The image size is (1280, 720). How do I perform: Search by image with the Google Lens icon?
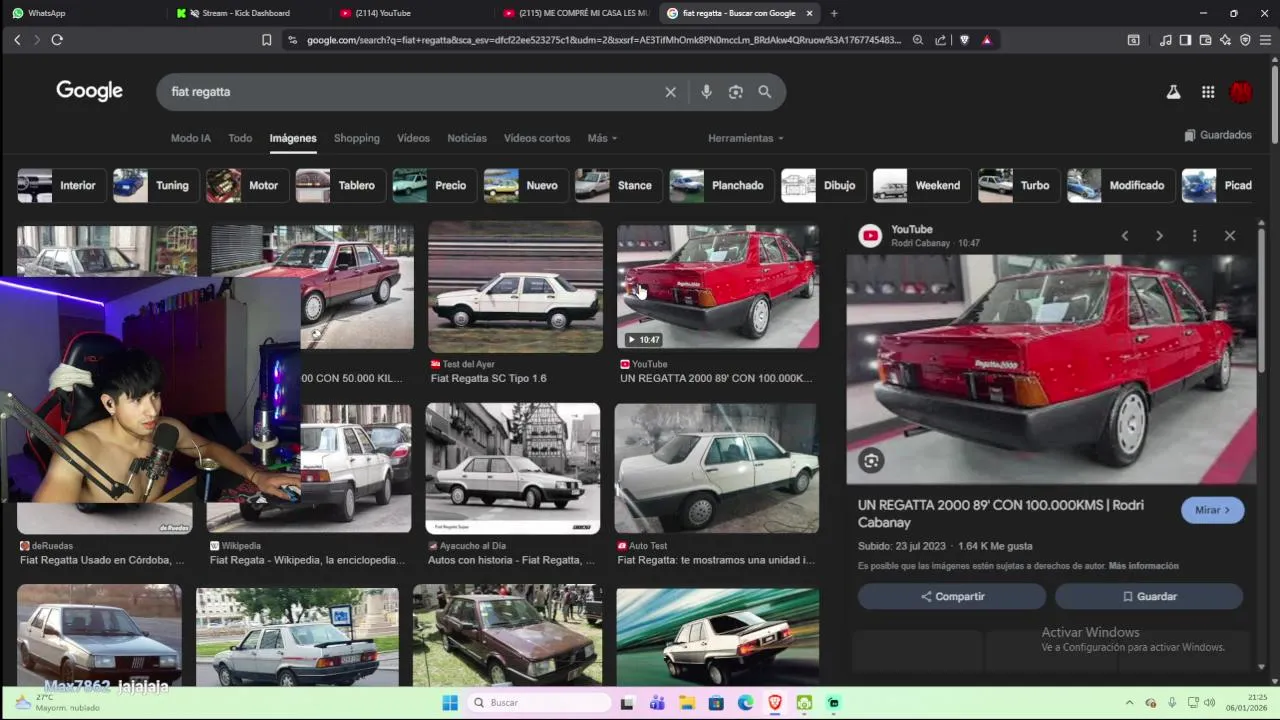point(736,92)
